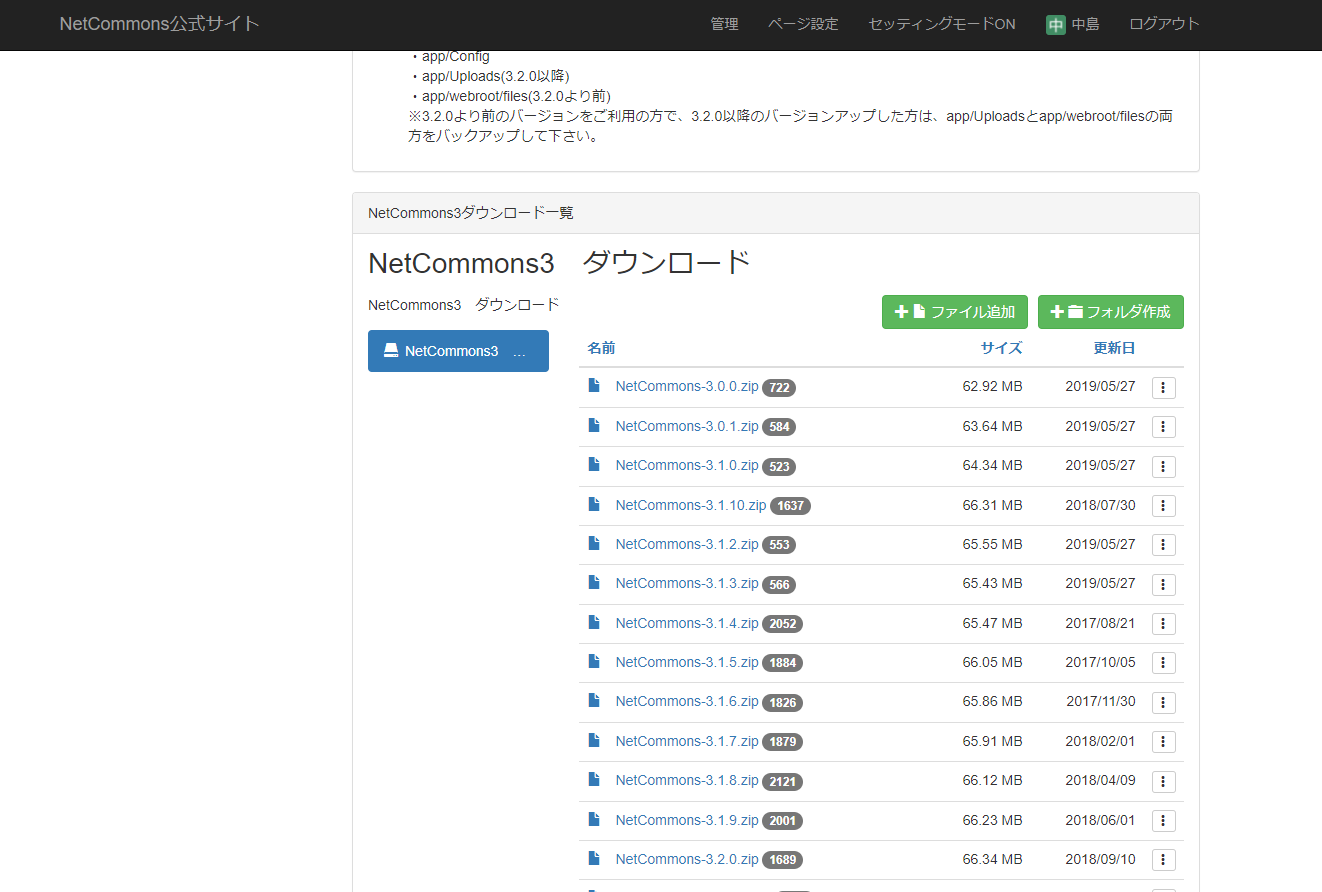Open the options menu for NetCommons-3.1.7.zip
Screen dimensions: 1322x892
pyautogui.click(x=1163, y=742)
